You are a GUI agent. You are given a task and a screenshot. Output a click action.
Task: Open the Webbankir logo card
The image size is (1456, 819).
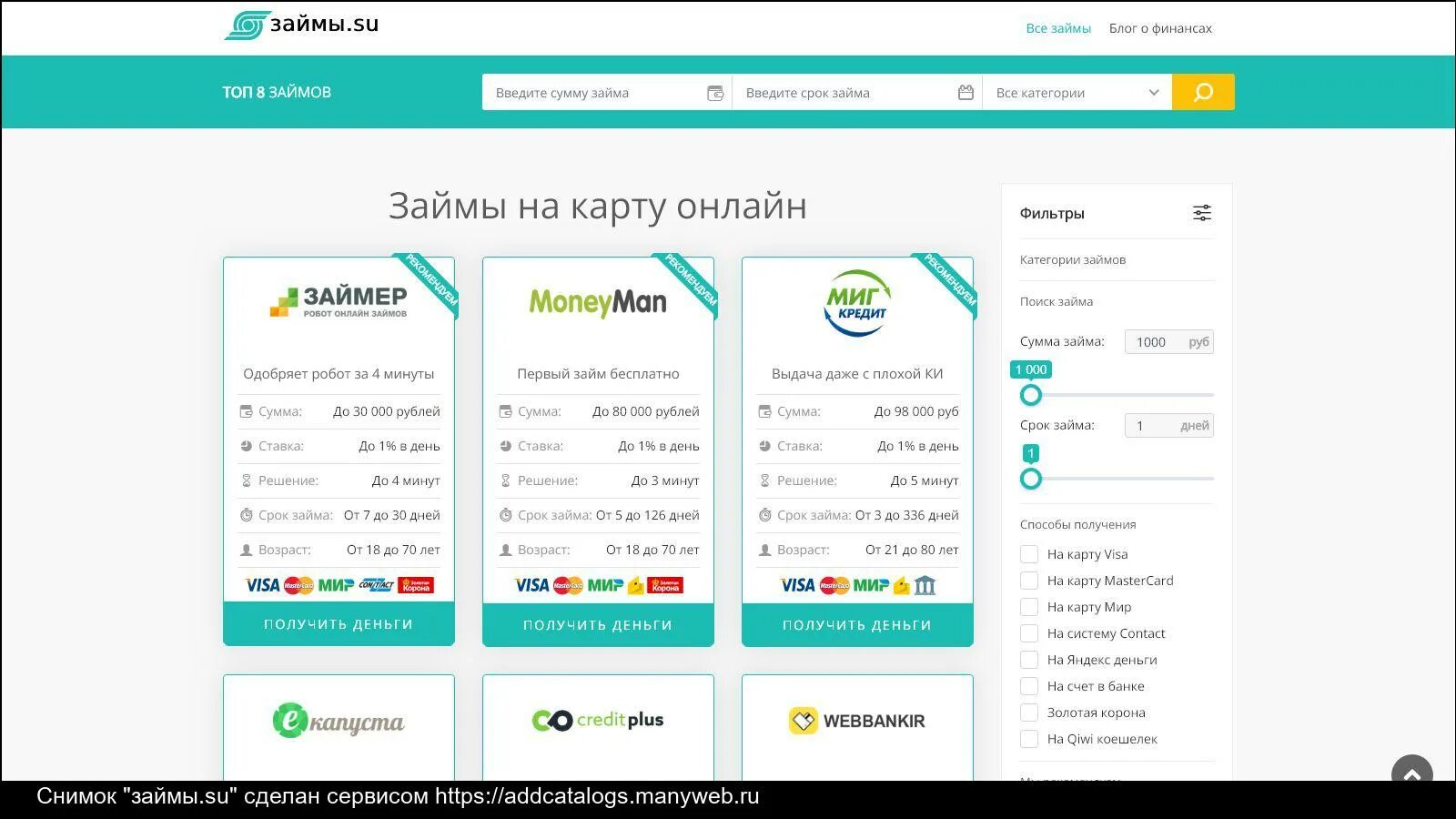[857, 721]
